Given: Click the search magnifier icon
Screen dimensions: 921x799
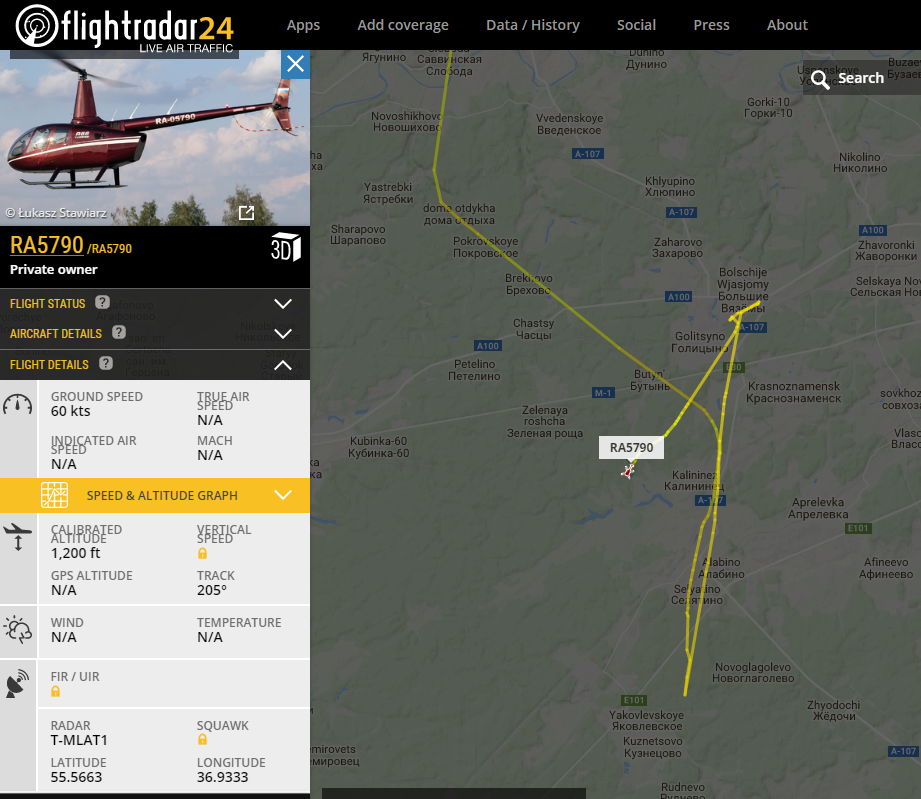Looking at the screenshot, I should 820,79.
